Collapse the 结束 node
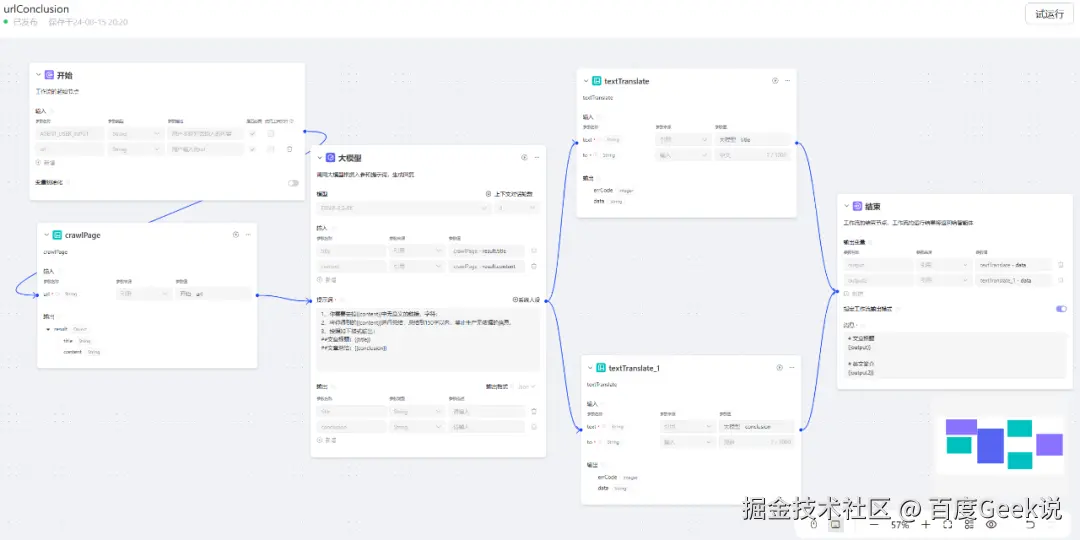 pos(847,206)
